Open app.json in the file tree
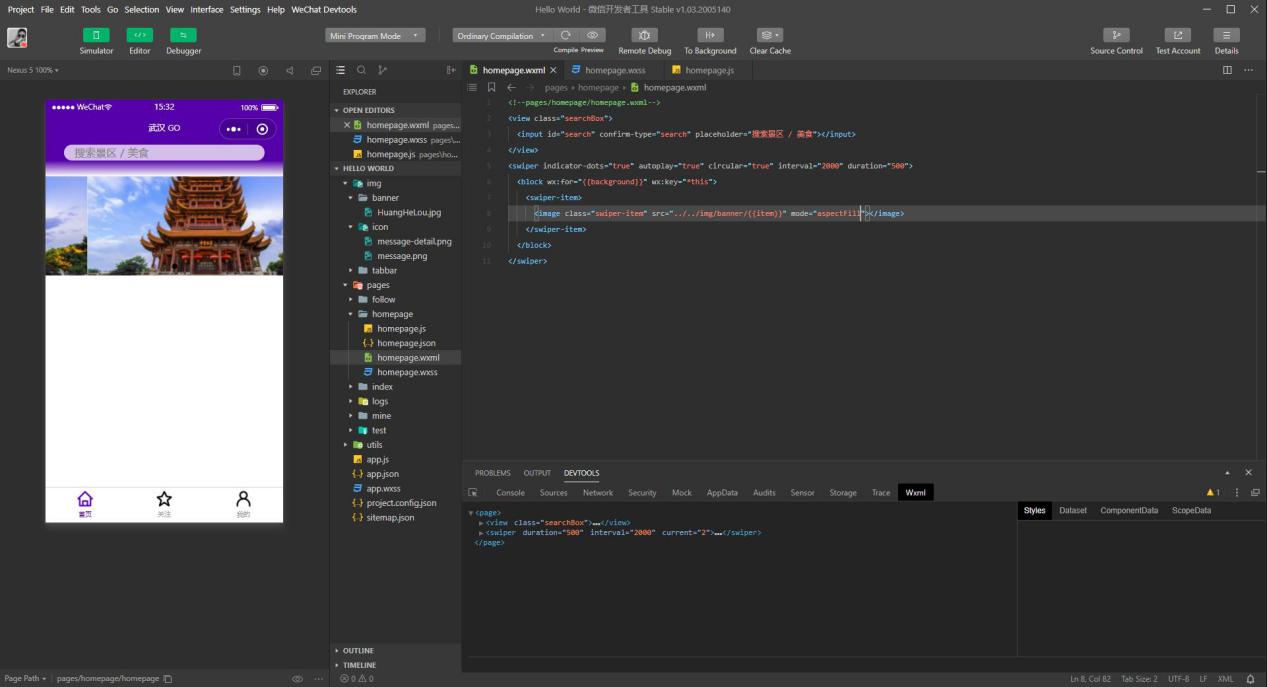 click(382, 474)
